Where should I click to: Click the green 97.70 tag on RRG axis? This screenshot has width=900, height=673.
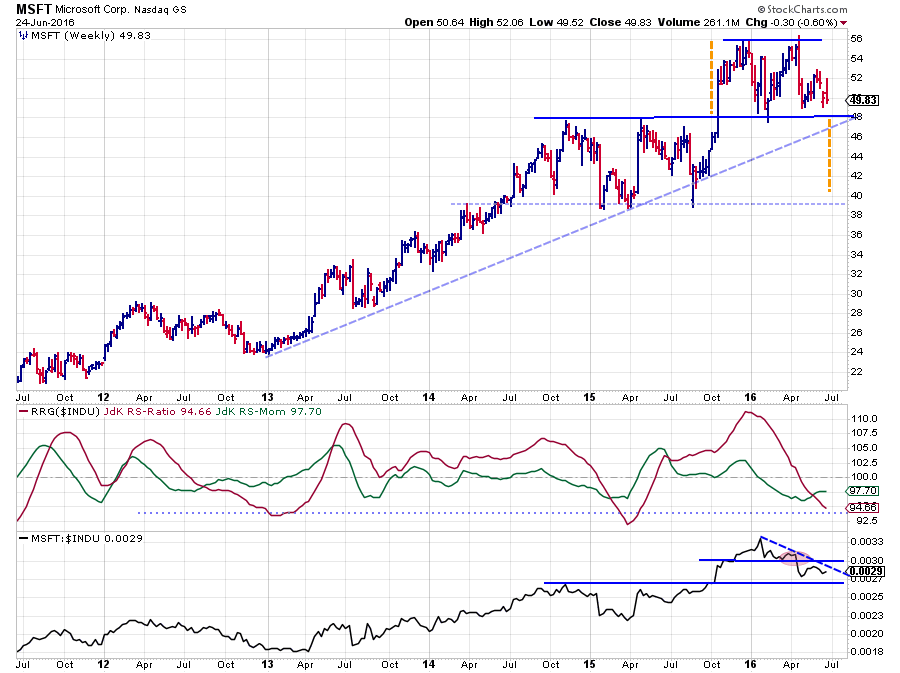(x=862, y=491)
